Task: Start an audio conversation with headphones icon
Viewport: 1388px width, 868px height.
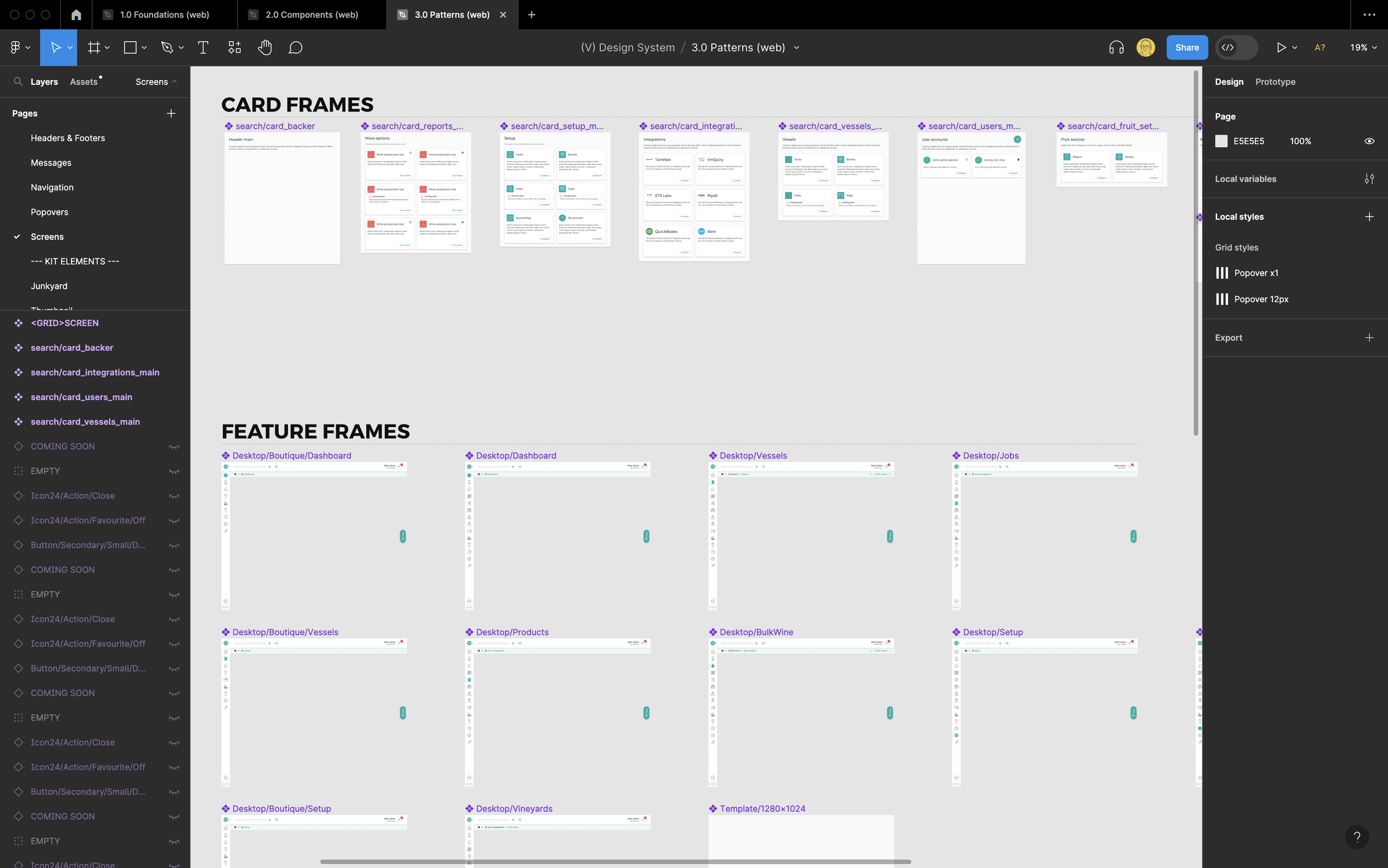Action: point(1117,48)
